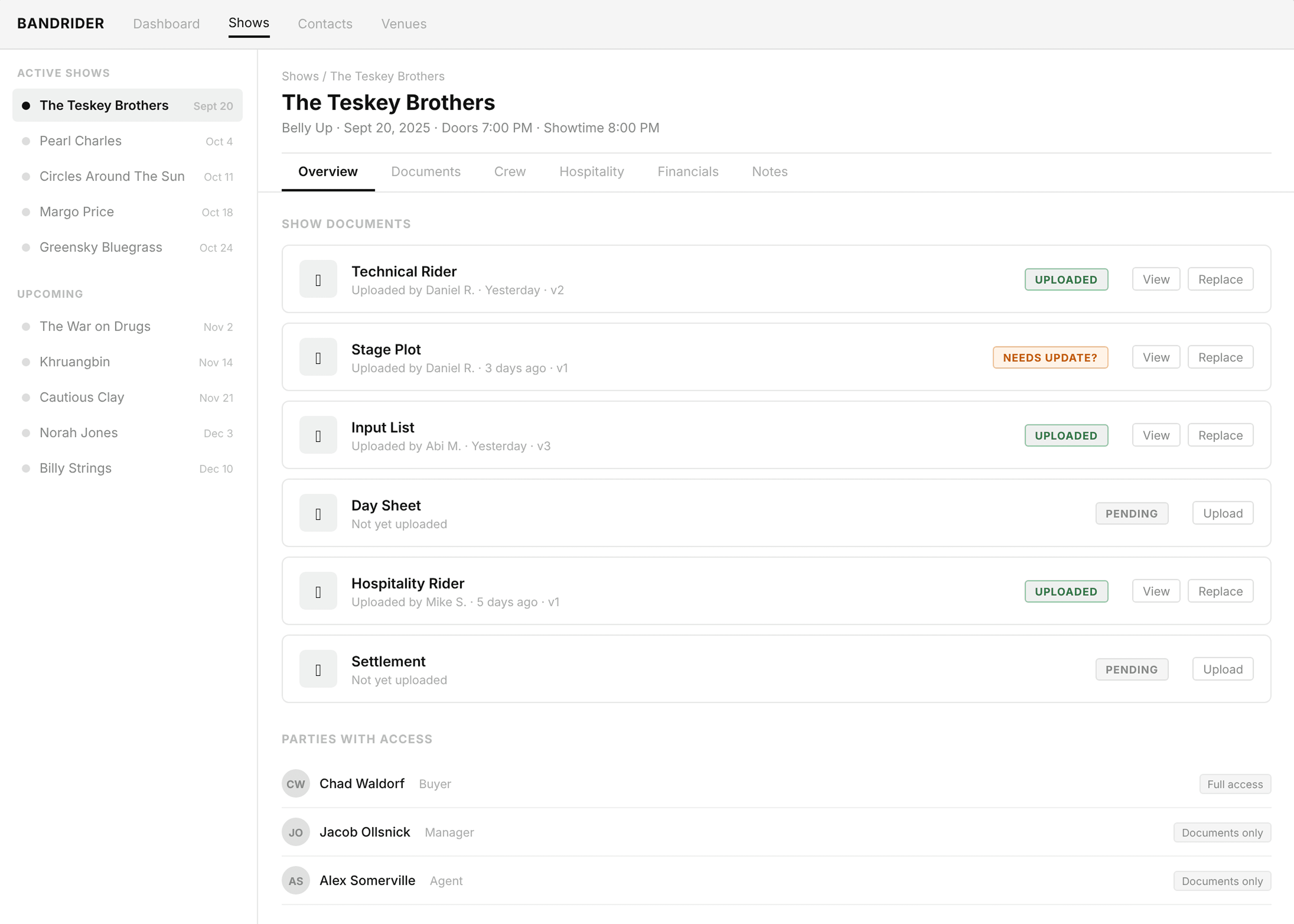Select Pearl Charles in the active shows list
Image resolution: width=1294 pixels, height=924 pixels.
[x=81, y=141]
